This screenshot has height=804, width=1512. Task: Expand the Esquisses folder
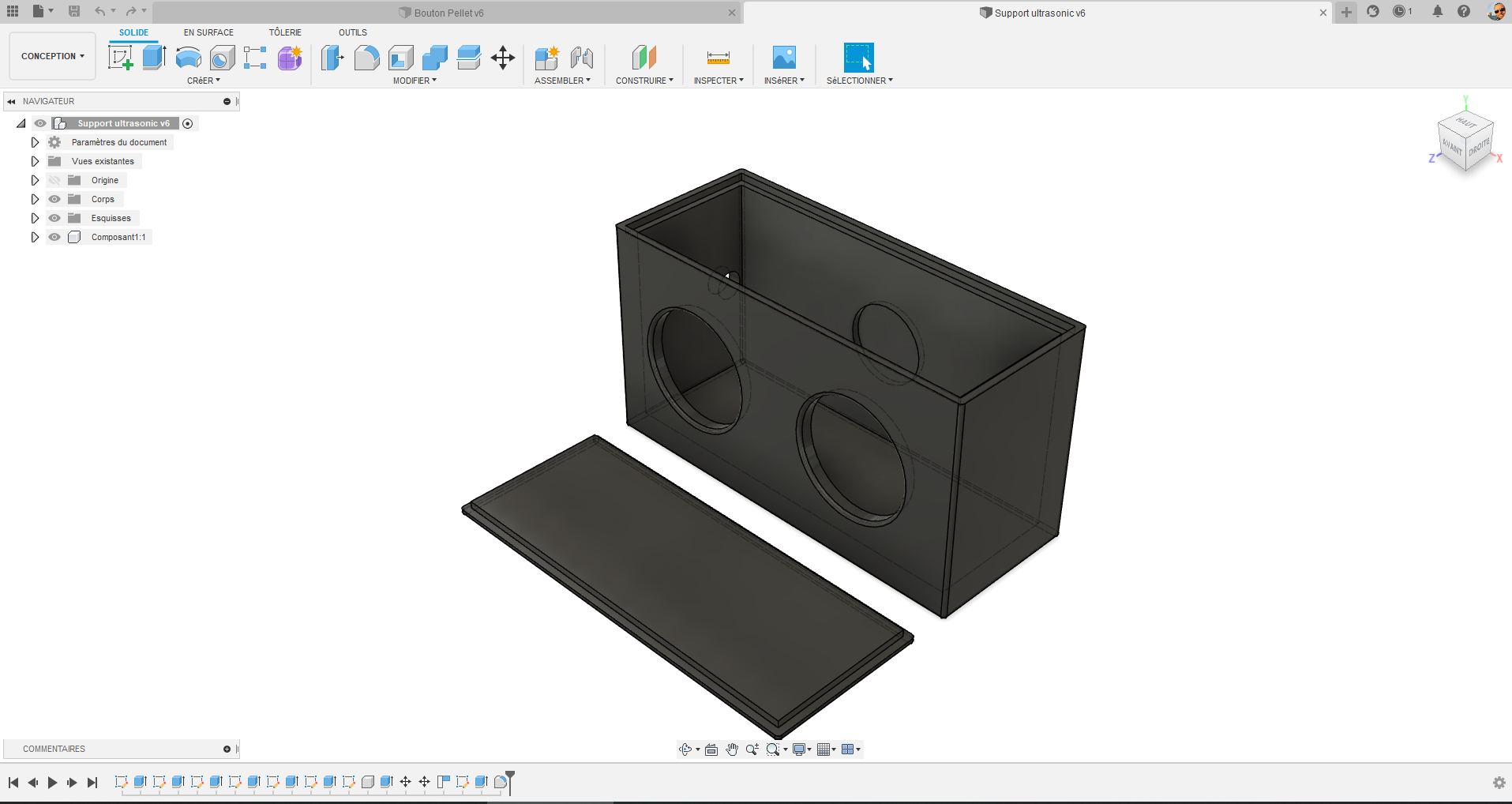[x=35, y=218]
